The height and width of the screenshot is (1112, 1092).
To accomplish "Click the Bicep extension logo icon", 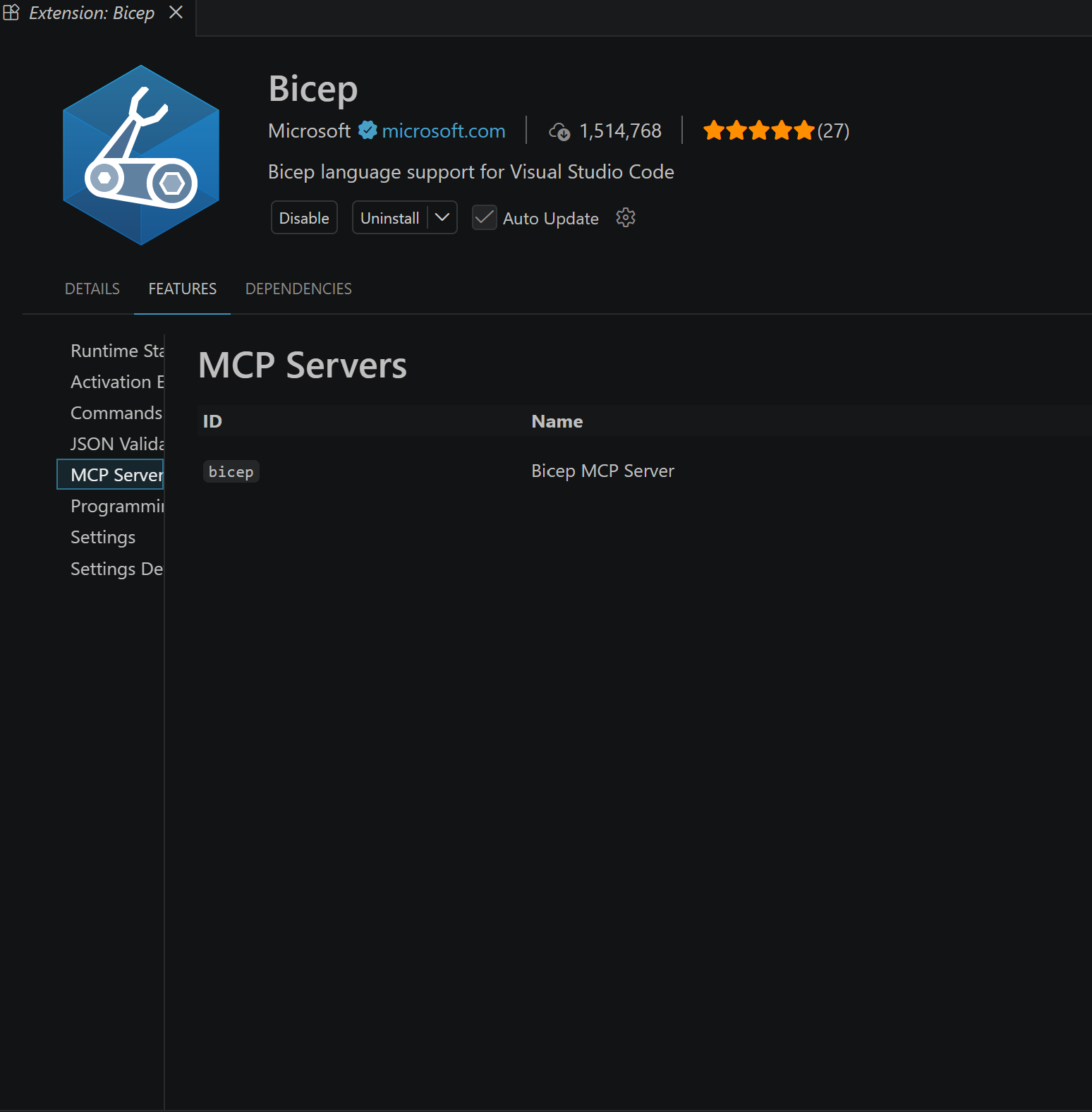I will (141, 155).
